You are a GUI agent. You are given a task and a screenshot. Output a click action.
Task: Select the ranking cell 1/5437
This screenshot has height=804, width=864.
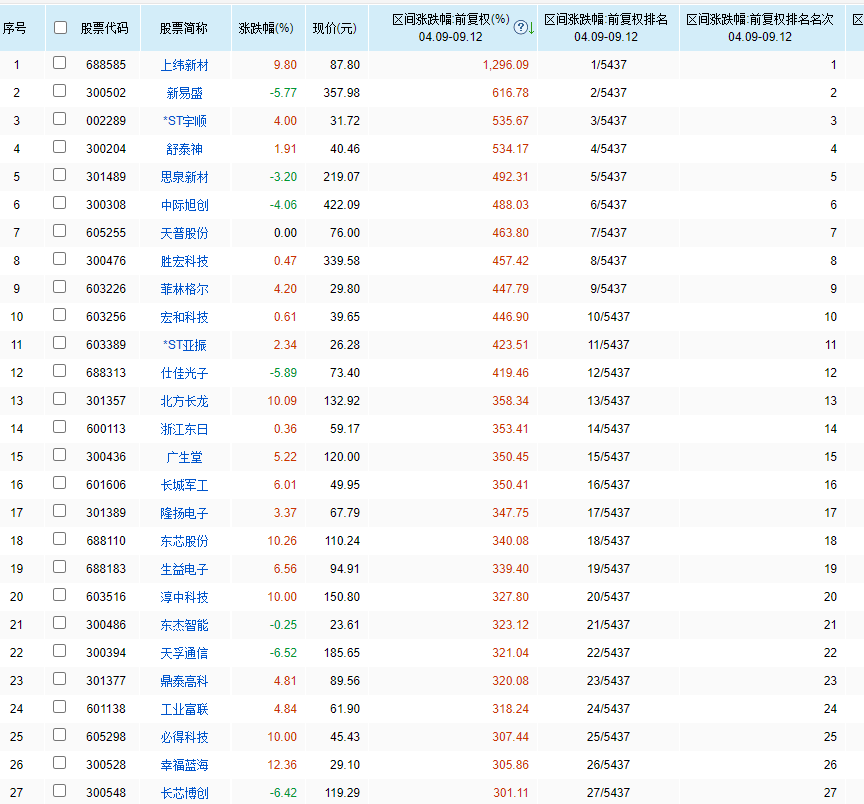coord(608,65)
